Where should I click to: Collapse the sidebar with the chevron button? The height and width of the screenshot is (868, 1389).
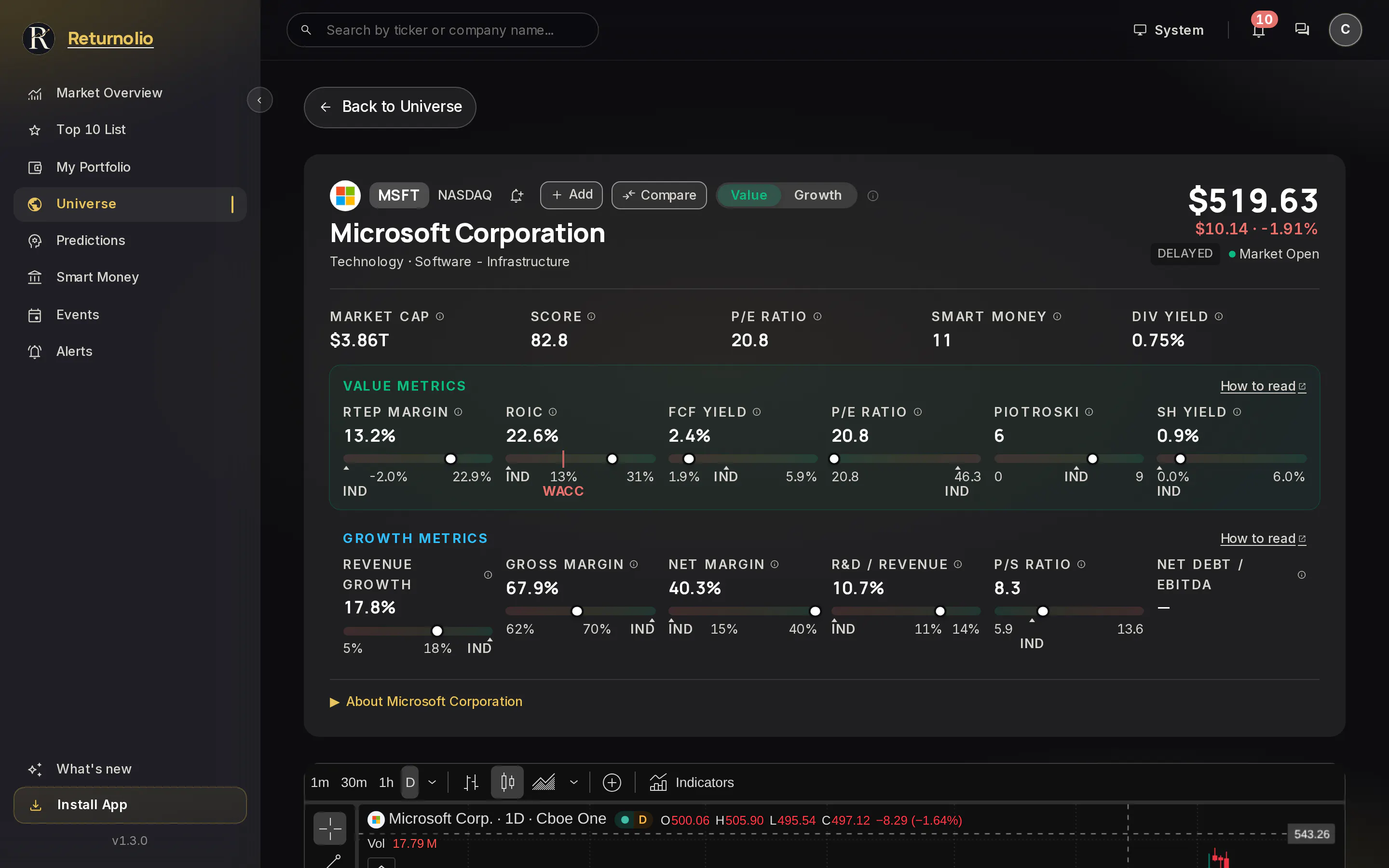tap(259, 100)
